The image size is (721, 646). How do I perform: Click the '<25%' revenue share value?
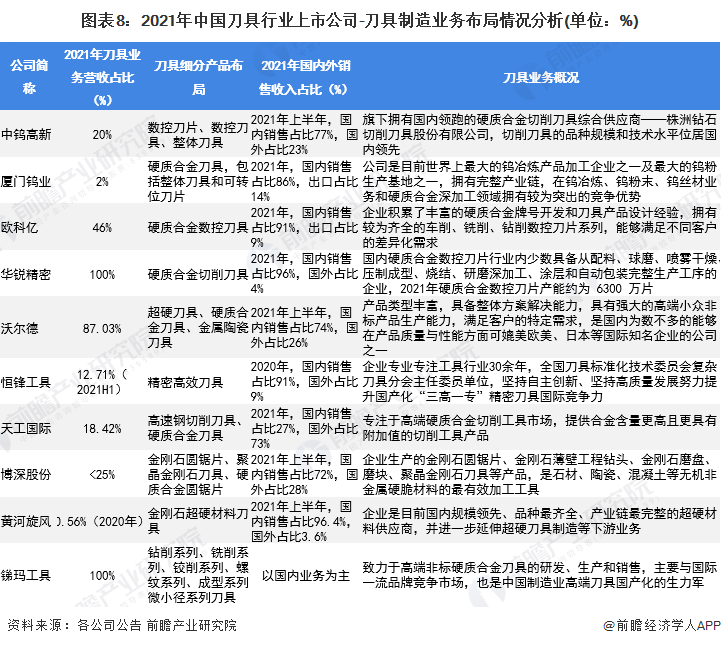point(102,474)
